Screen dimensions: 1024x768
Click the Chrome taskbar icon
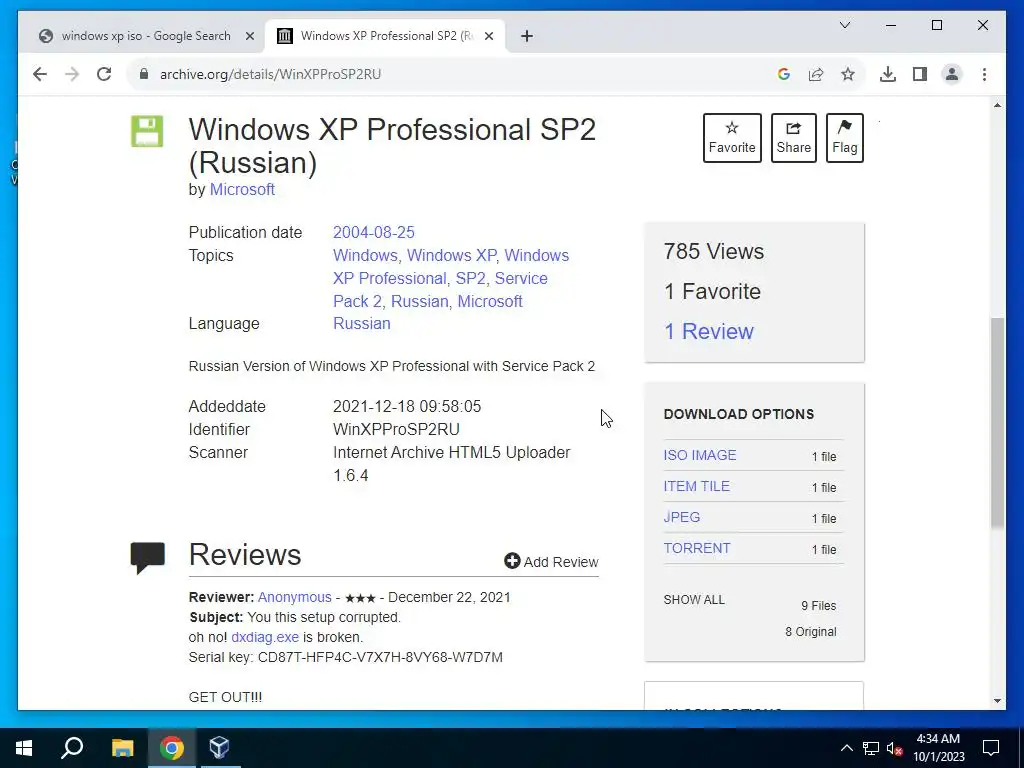tap(172, 748)
